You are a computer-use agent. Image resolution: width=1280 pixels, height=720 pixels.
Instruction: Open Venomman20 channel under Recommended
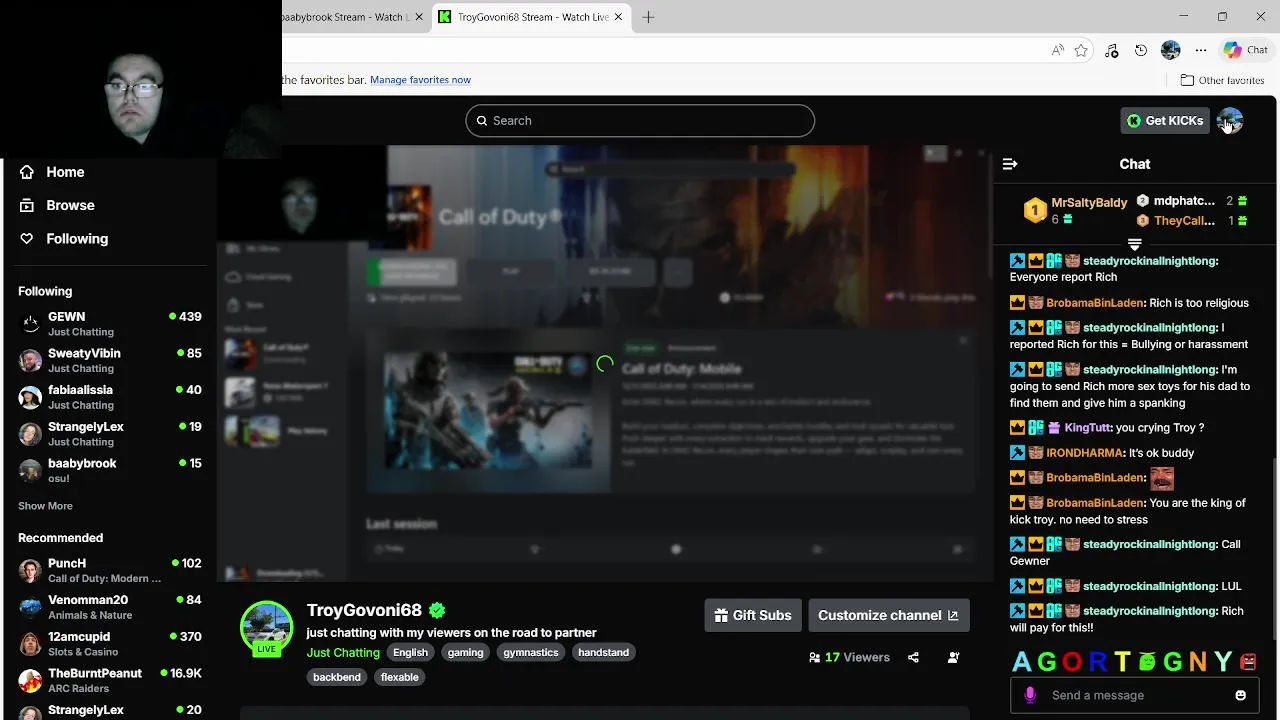coord(110,607)
